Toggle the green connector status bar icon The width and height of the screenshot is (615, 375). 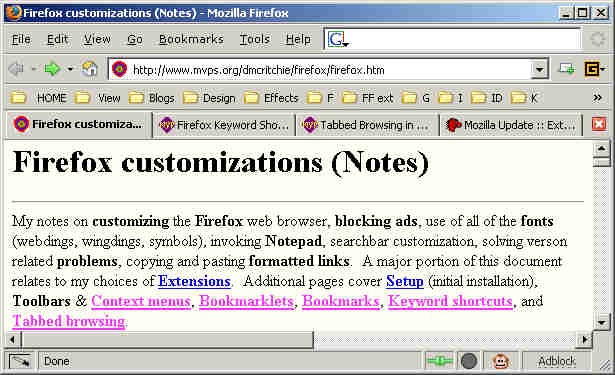(440, 361)
